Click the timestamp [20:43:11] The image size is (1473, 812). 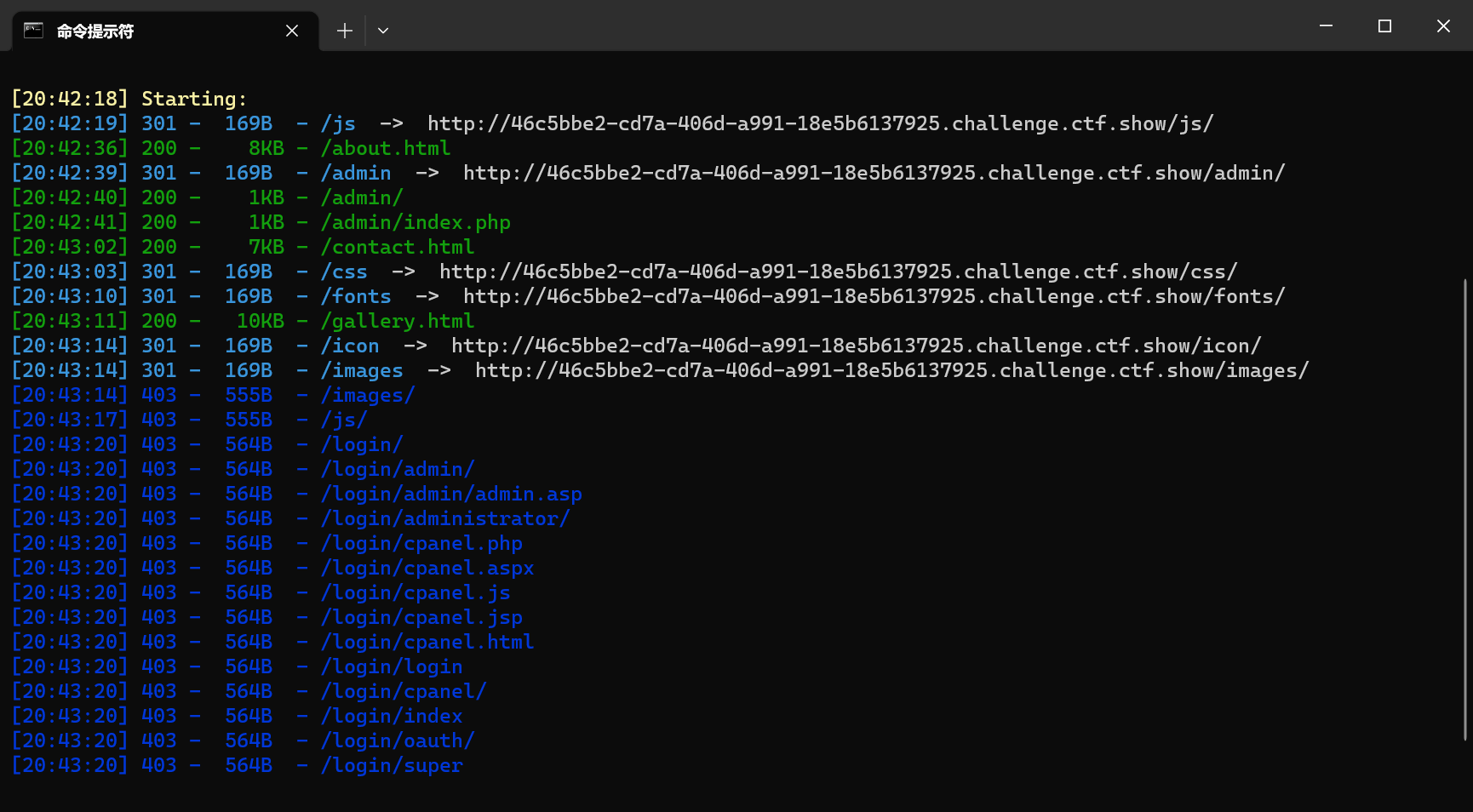click(x=70, y=321)
